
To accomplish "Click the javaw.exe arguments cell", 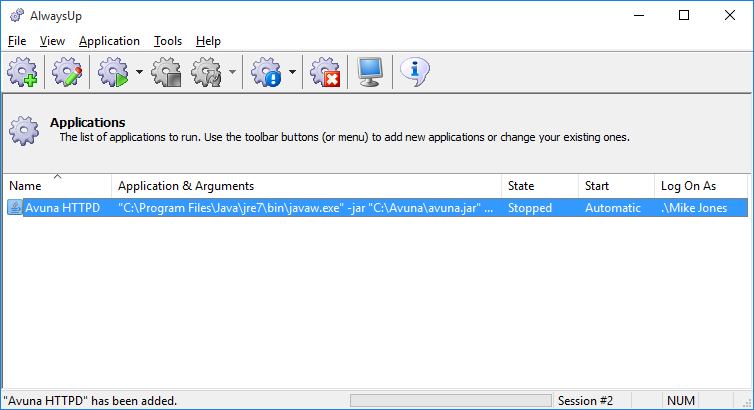I will (x=305, y=208).
